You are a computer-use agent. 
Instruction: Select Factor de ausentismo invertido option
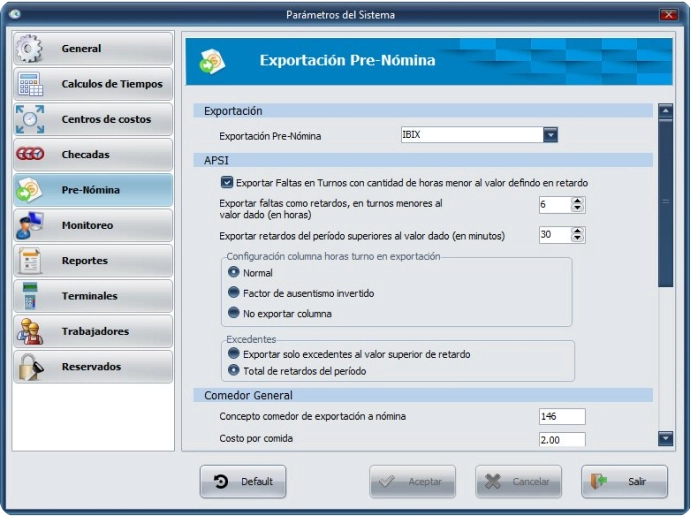(234, 293)
